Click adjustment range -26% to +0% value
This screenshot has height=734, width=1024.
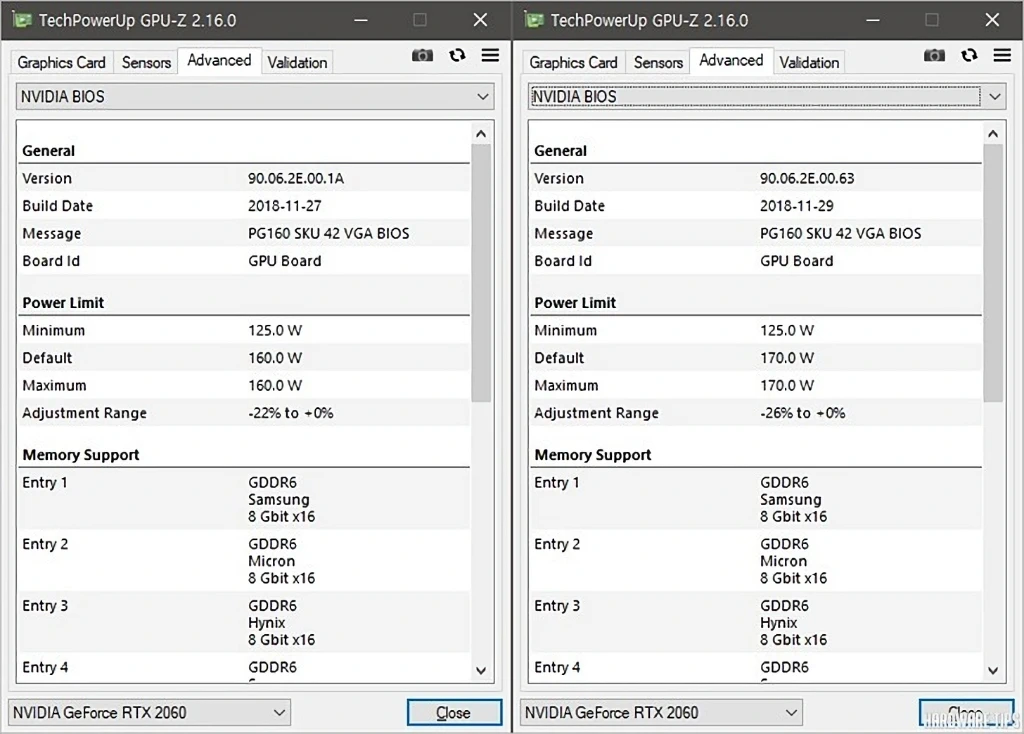coord(803,413)
